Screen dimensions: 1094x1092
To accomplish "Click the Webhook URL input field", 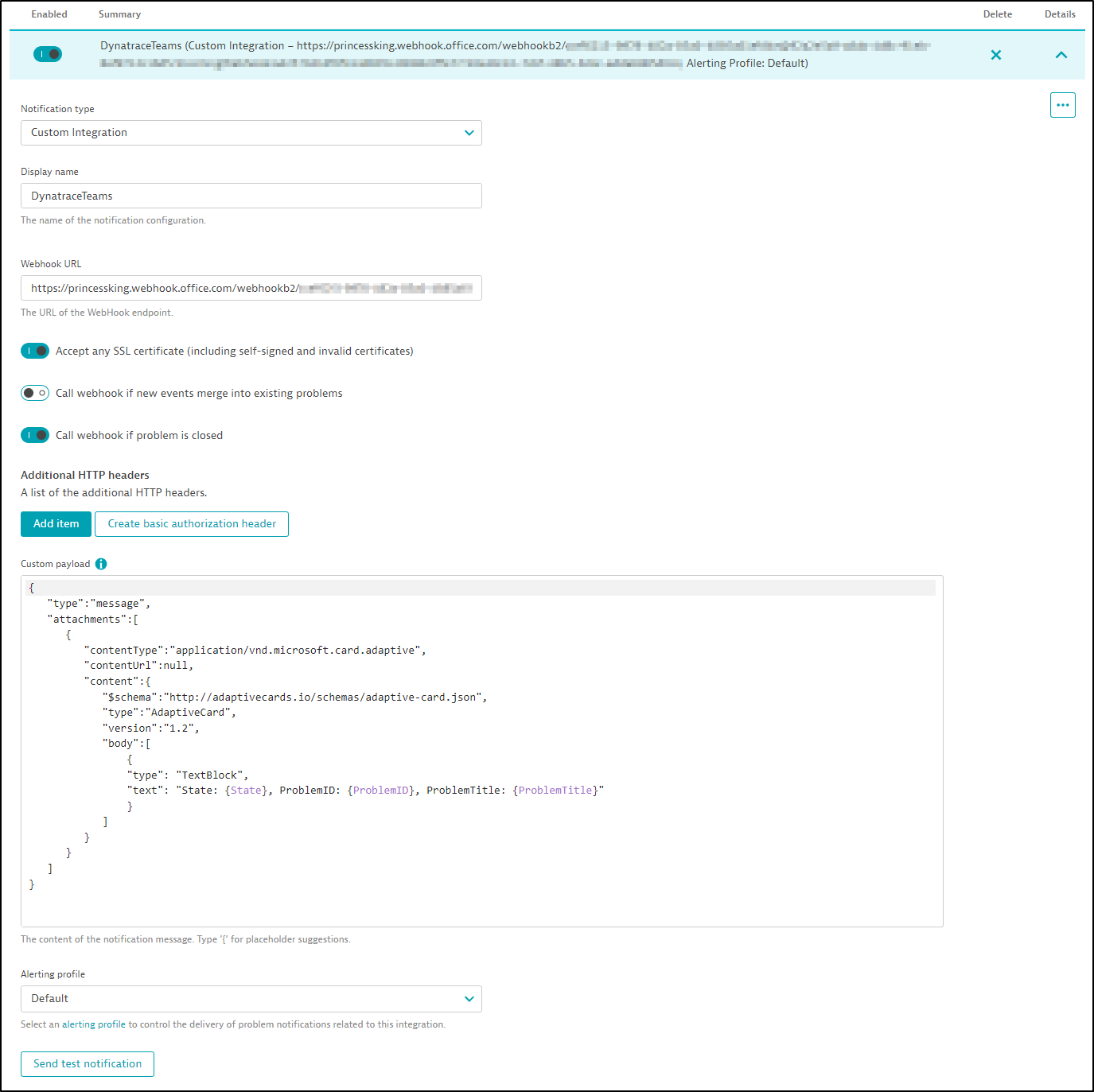I will [x=251, y=288].
